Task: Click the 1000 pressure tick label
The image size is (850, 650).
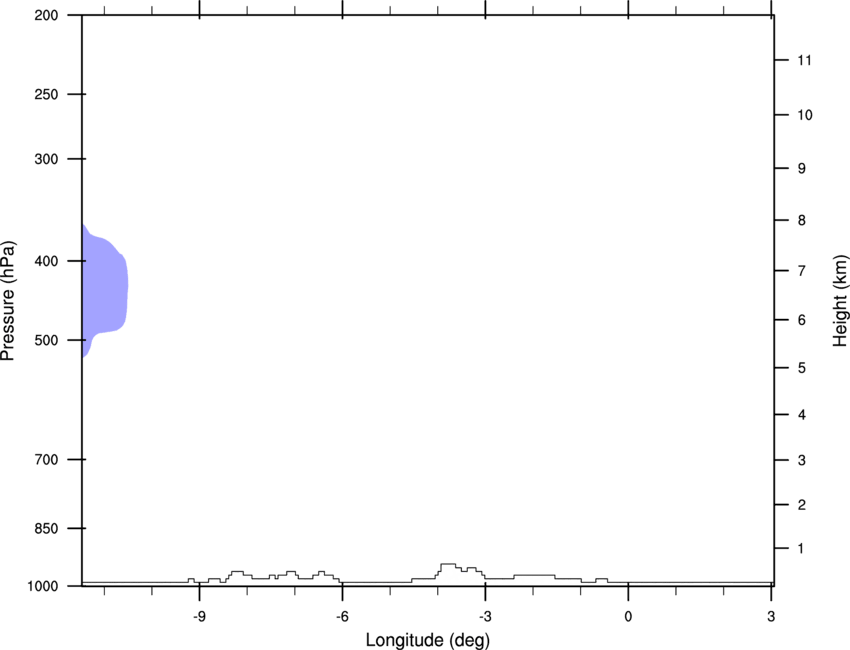Action: 43,587
